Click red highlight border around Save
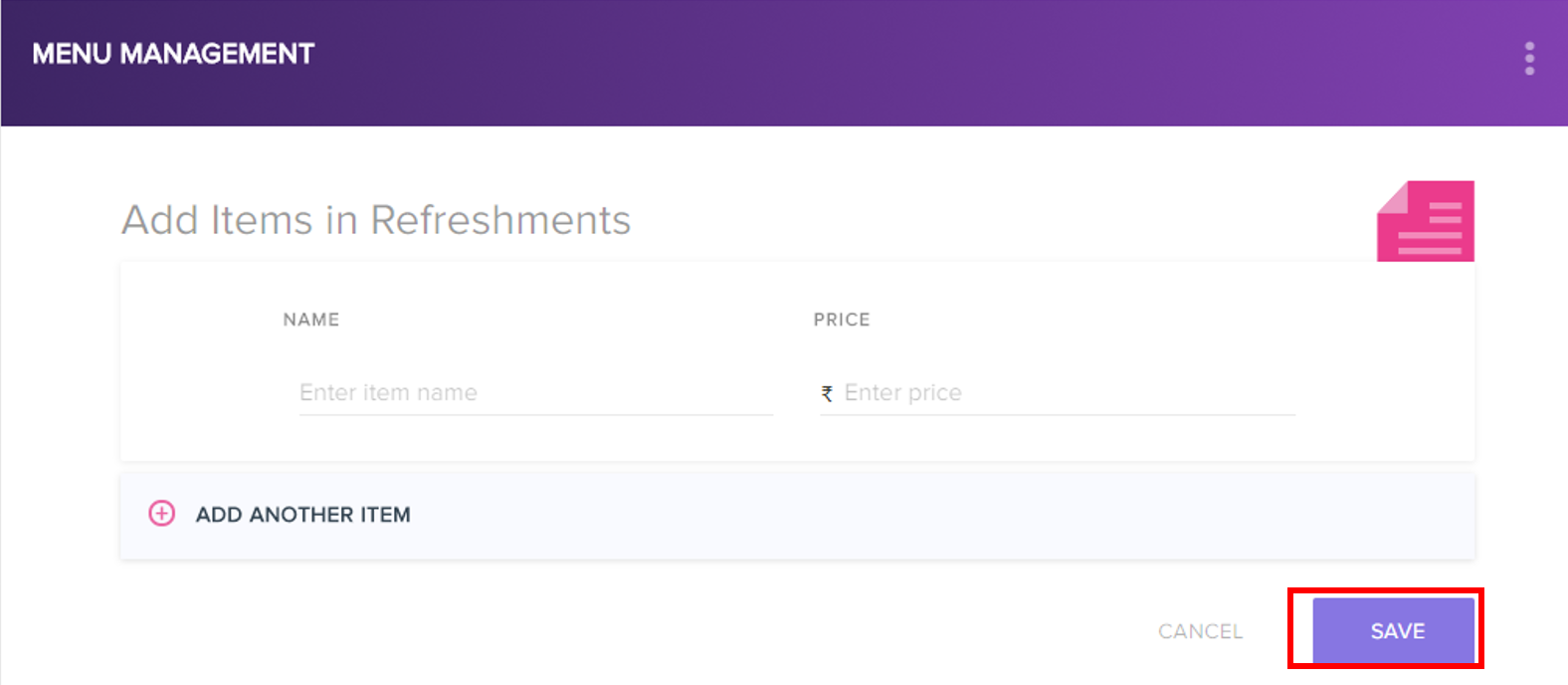This screenshot has height=685, width=1568. 1386,590
